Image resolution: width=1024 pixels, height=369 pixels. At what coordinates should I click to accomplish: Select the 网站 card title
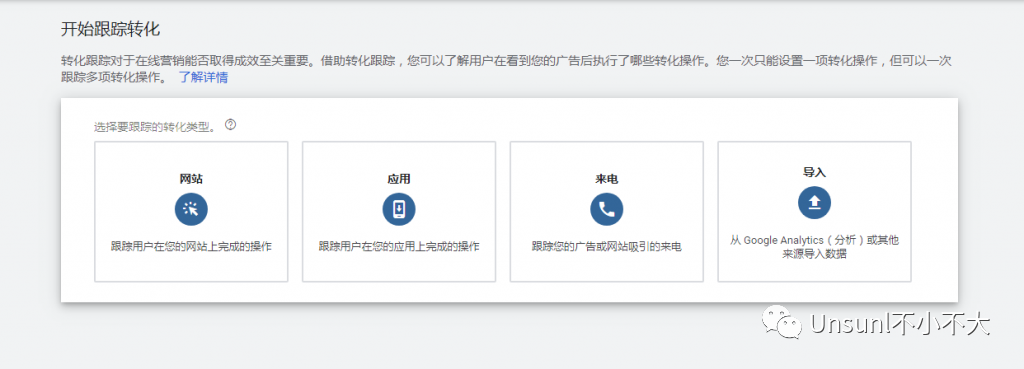click(191, 178)
